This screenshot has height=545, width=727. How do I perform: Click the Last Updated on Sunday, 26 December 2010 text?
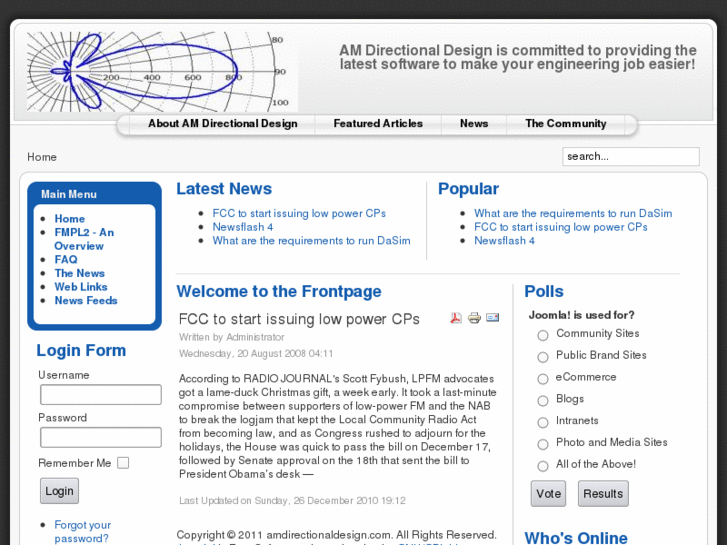(x=292, y=501)
